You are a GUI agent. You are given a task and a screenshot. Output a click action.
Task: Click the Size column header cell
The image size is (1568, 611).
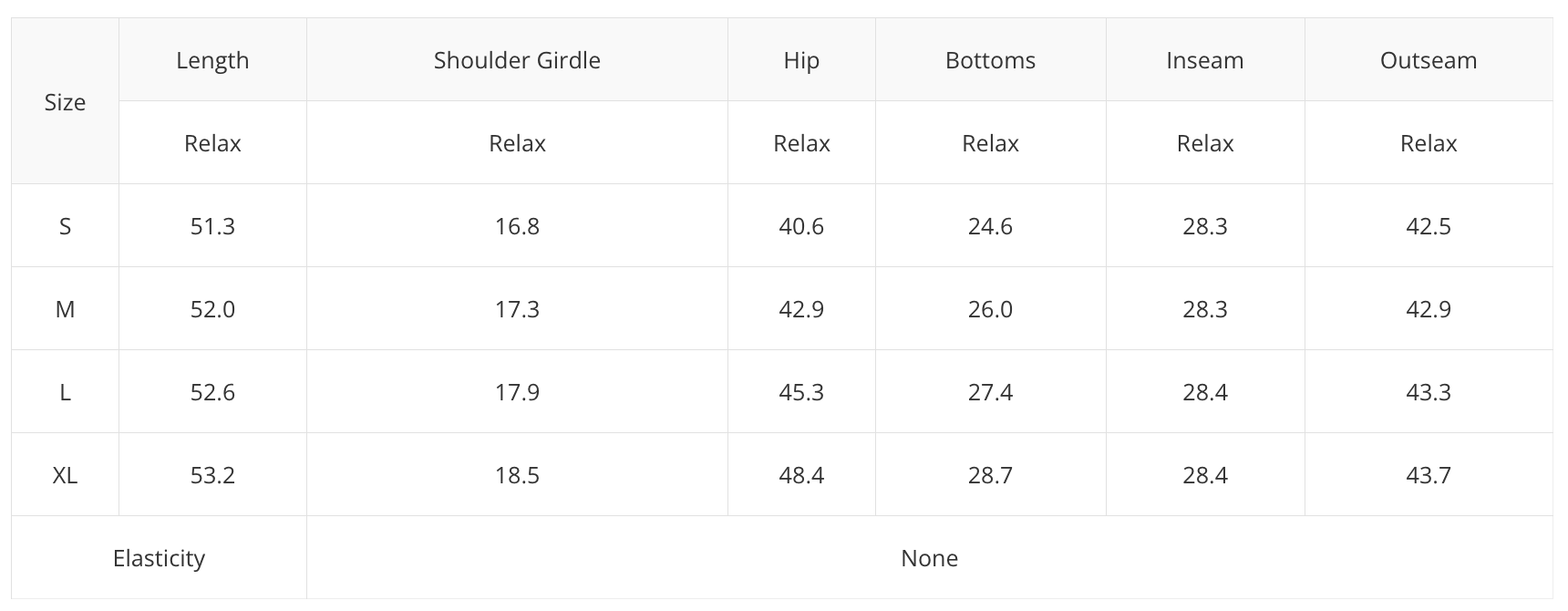(x=65, y=102)
